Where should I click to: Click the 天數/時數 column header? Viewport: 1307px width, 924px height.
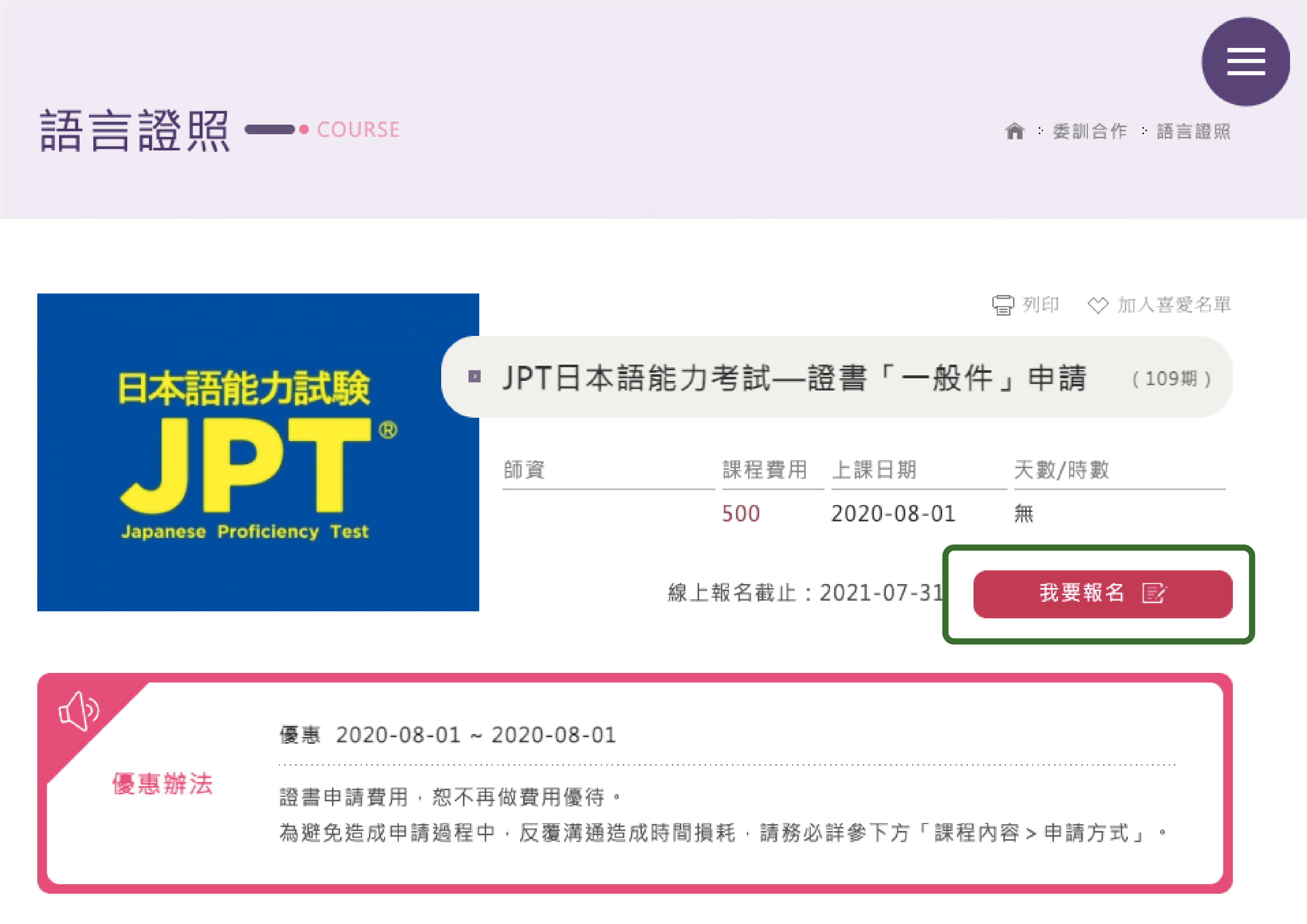pos(1062,470)
